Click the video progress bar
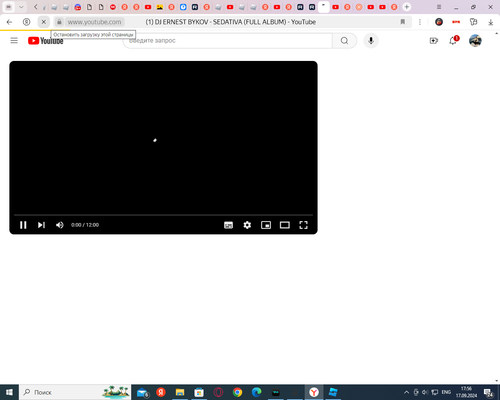 163,215
